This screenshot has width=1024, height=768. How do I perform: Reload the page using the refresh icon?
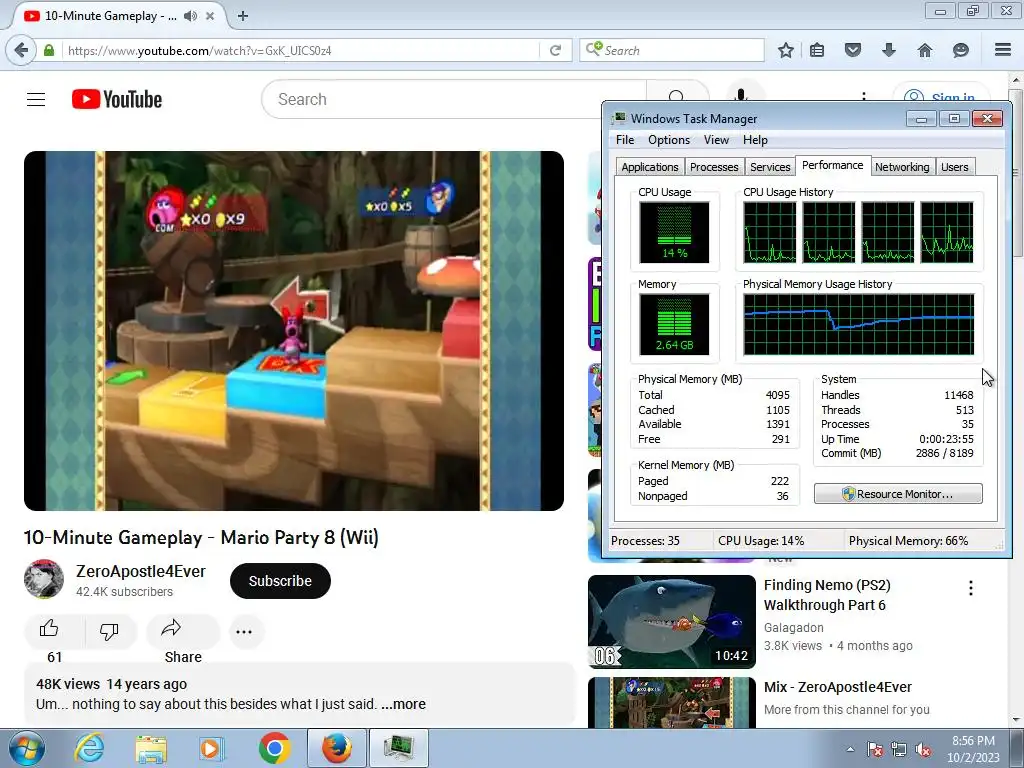(x=555, y=50)
